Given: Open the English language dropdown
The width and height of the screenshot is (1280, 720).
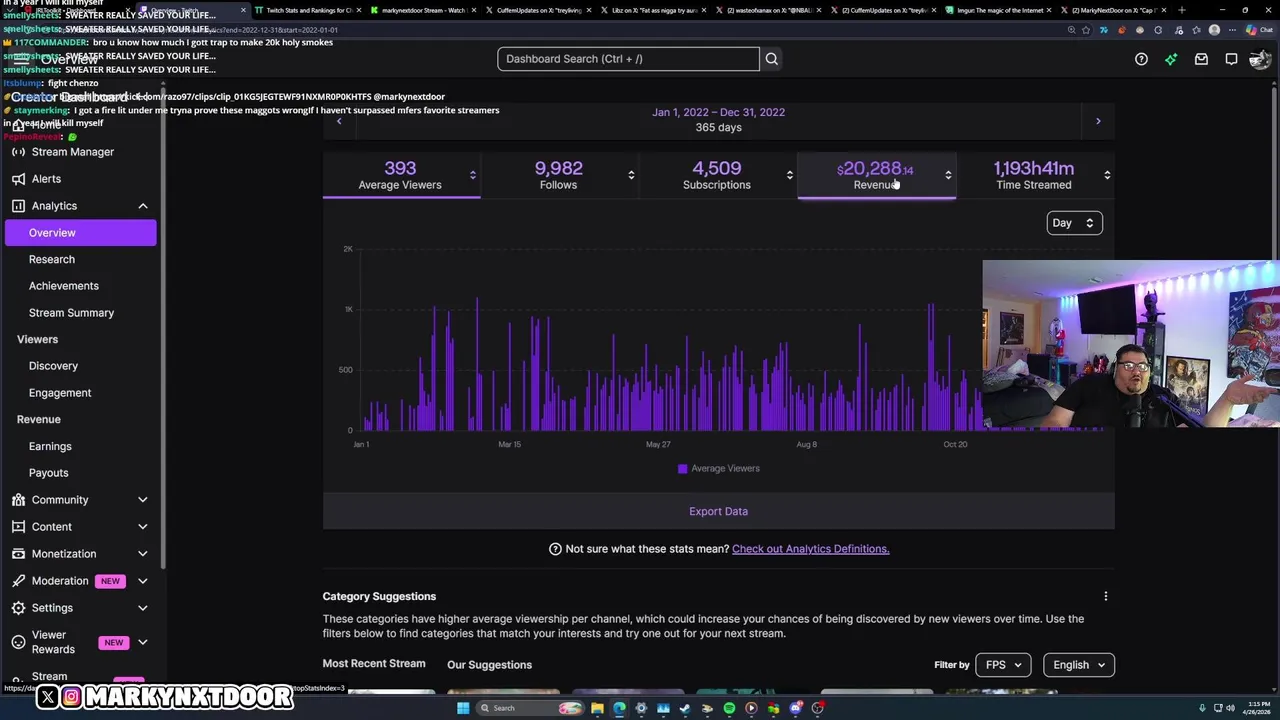Looking at the screenshot, I should click(x=1078, y=665).
